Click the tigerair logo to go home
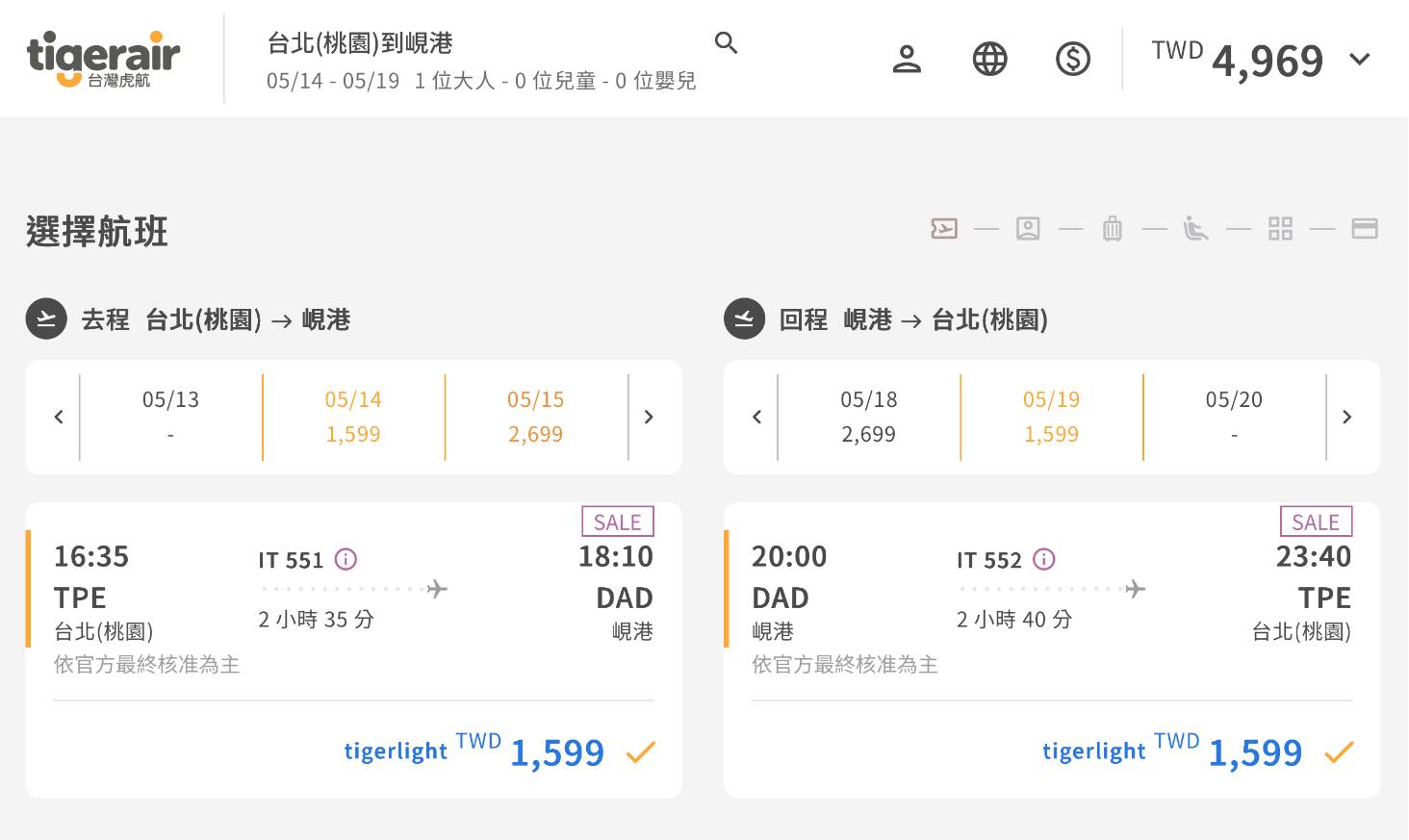 coord(103,59)
